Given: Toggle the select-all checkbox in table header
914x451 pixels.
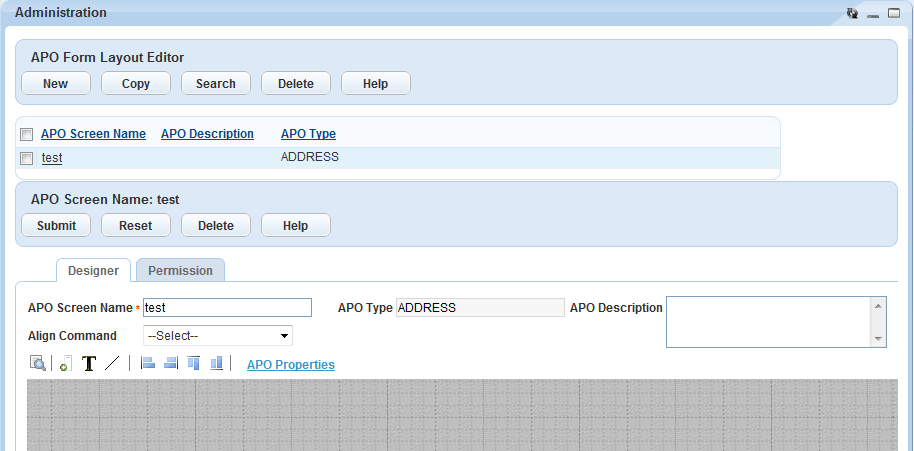Looking at the screenshot, I should pos(27,134).
